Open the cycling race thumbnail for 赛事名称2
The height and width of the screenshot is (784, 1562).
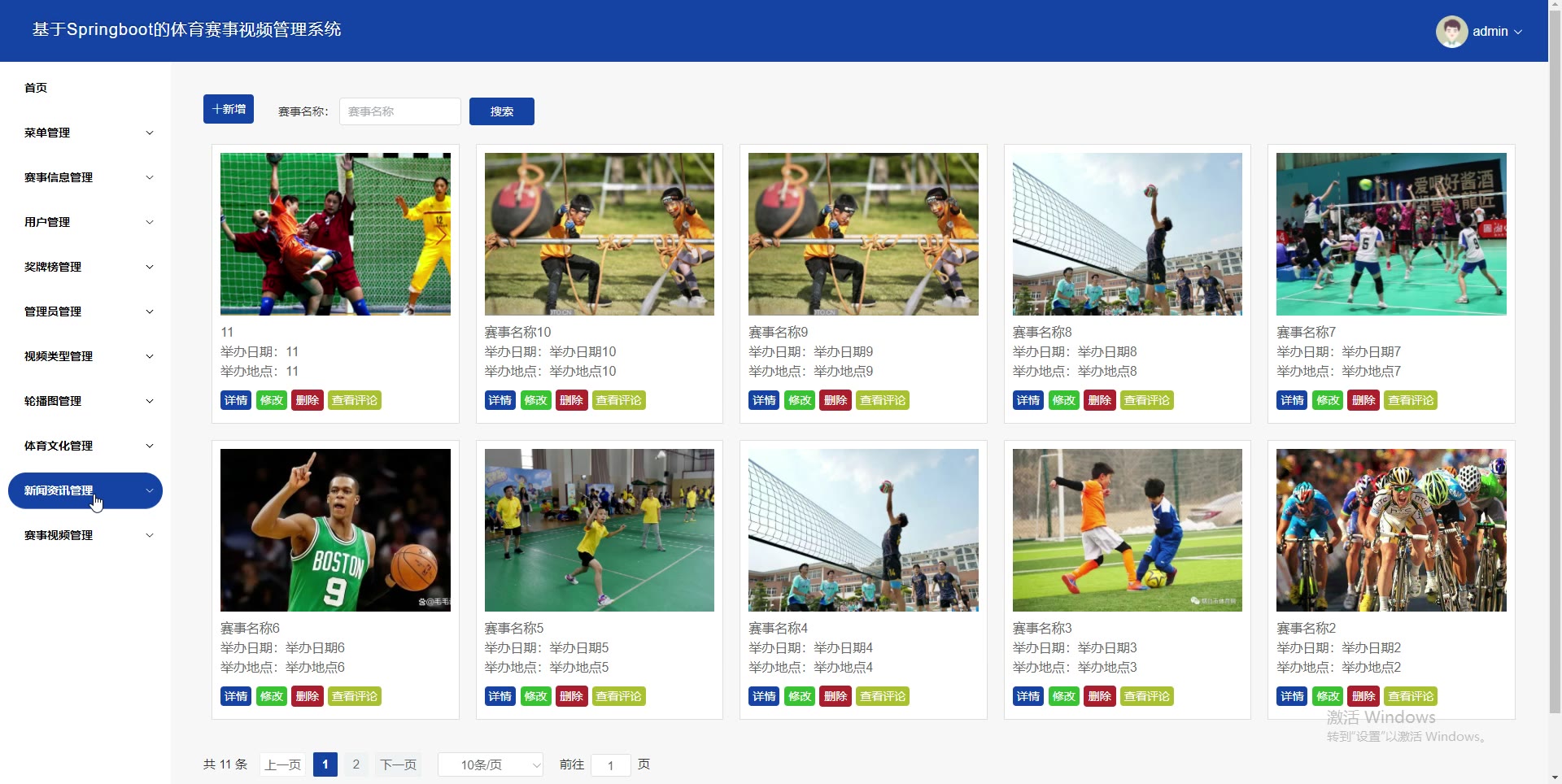(1391, 530)
